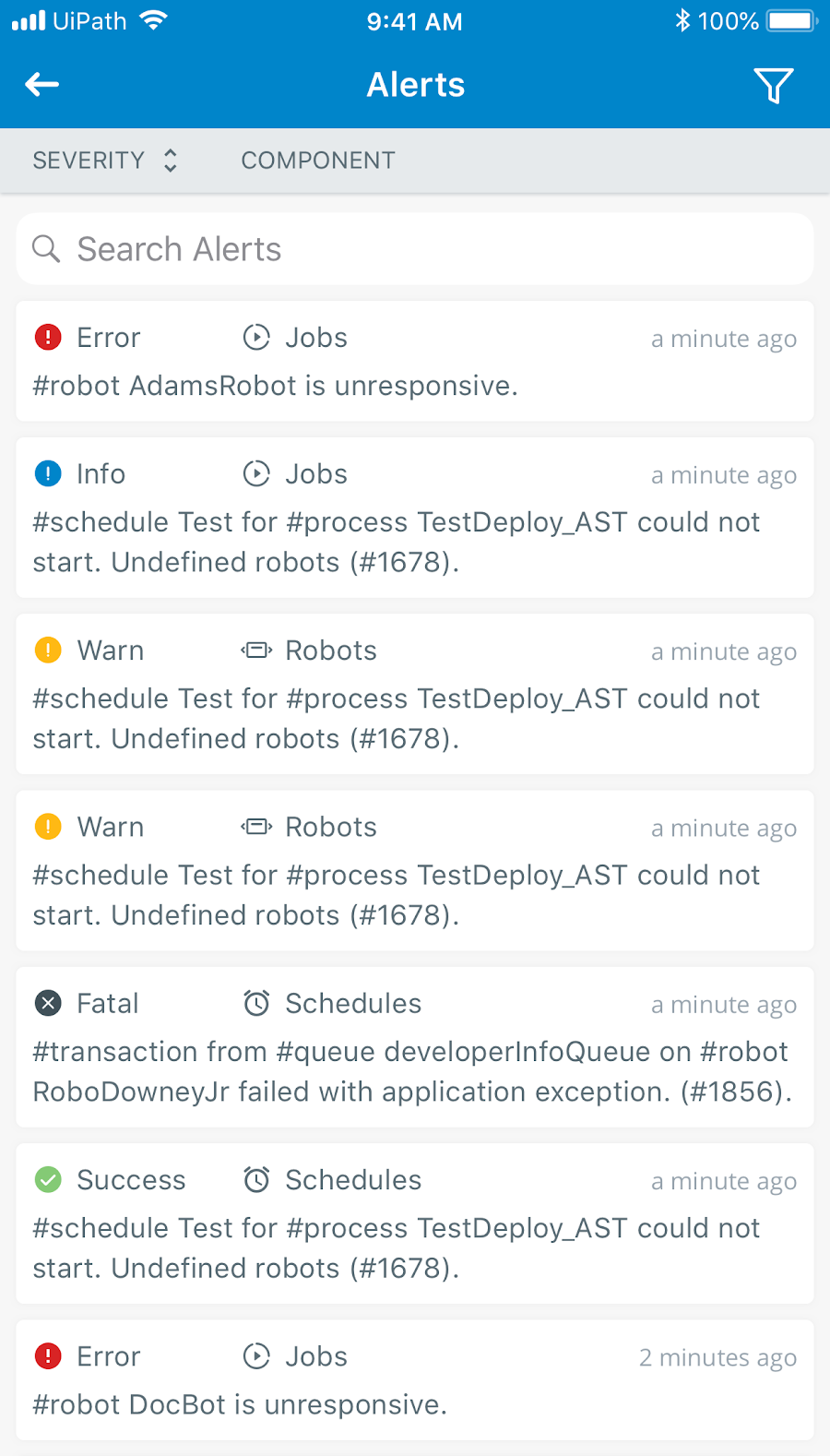The width and height of the screenshot is (830, 1456).
Task: Open the DocBot unresponsive alert
Action: [415, 1380]
